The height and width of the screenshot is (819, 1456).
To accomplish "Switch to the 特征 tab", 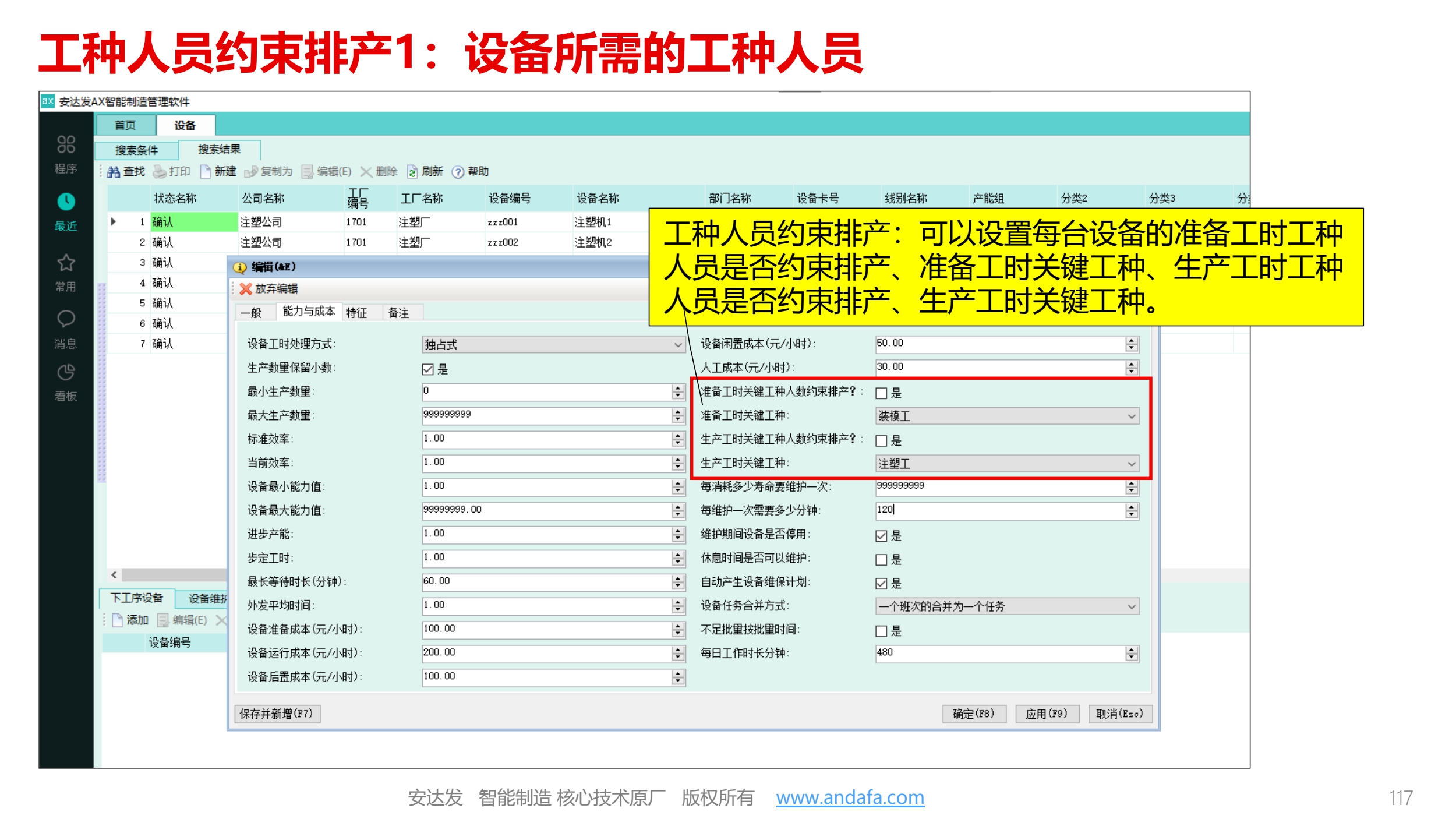I will [x=356, y=313].
